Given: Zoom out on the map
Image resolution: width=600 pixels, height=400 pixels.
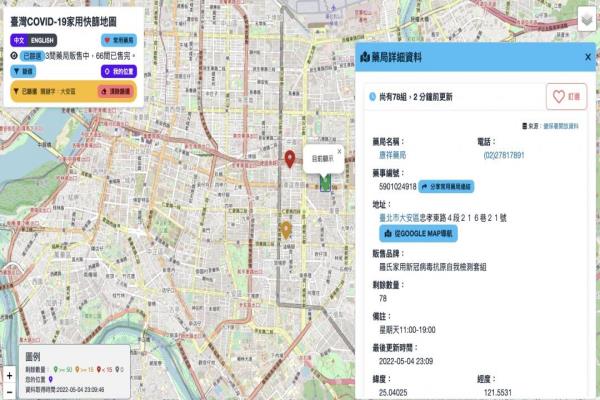Looking at the screenshot, I should pos(9,392).
